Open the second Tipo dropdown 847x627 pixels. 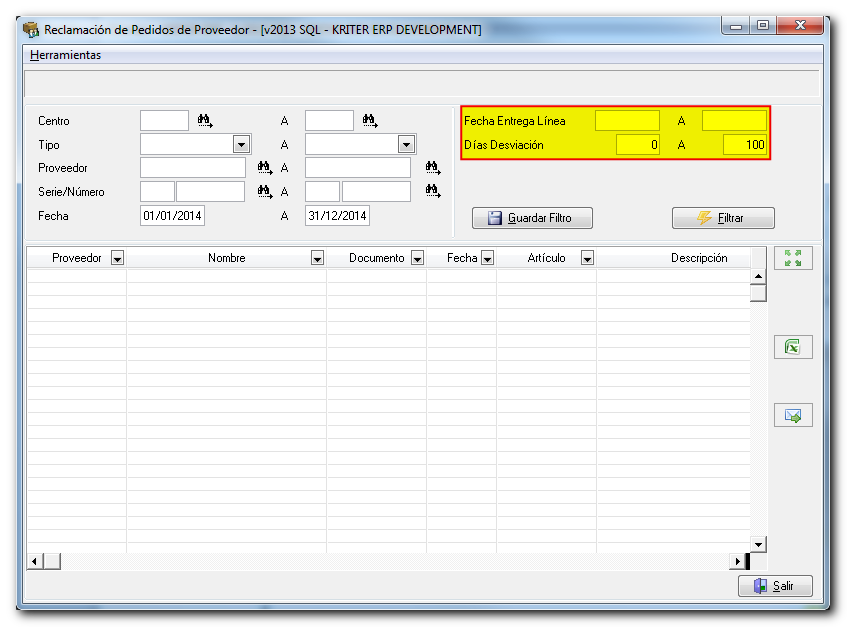pos(406,145)
